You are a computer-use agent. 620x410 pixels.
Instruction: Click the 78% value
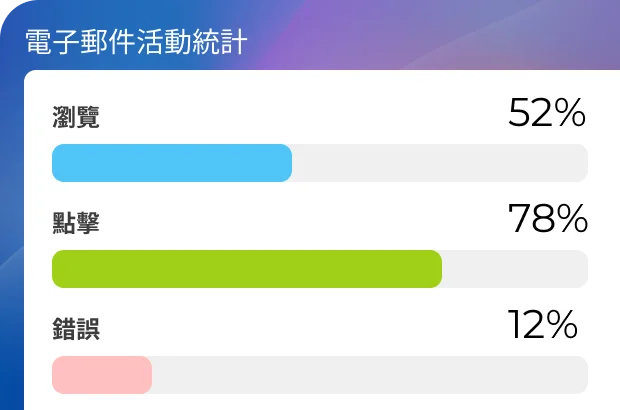click(x=548, y=219)
